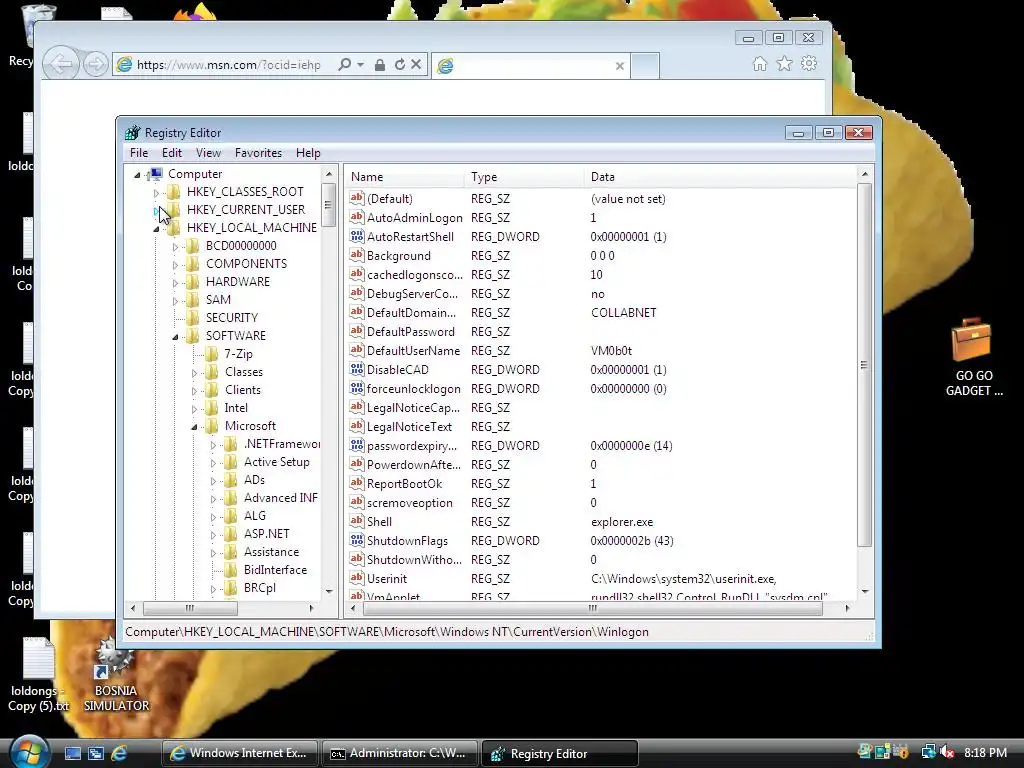
Task: Select the Background value icon
Action: pyautogui.click(x=357, y=255)
